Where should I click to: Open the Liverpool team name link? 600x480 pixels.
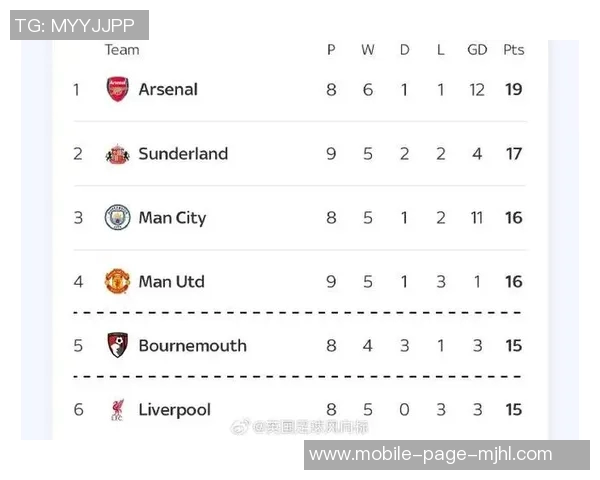pos(175,410)
